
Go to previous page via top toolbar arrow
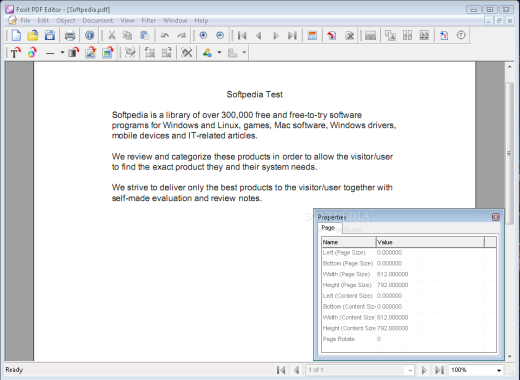point(259,35)
